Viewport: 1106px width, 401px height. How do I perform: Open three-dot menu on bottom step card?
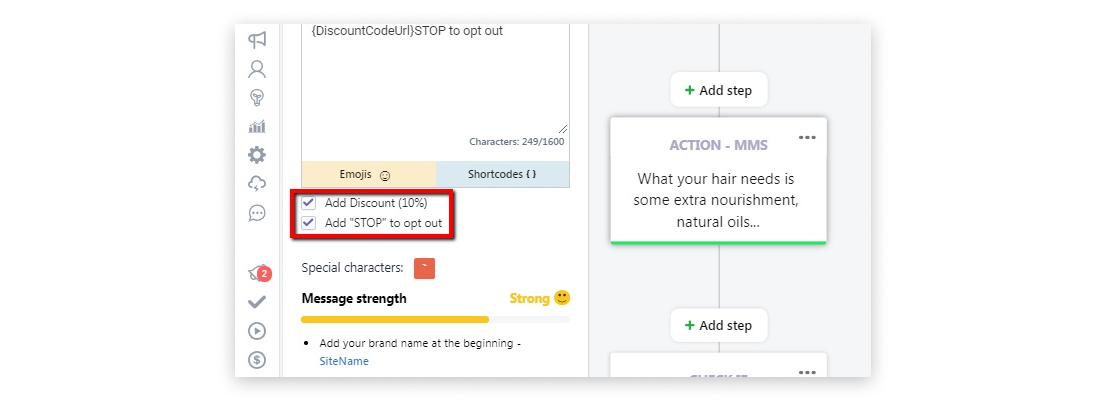point(807,371)
